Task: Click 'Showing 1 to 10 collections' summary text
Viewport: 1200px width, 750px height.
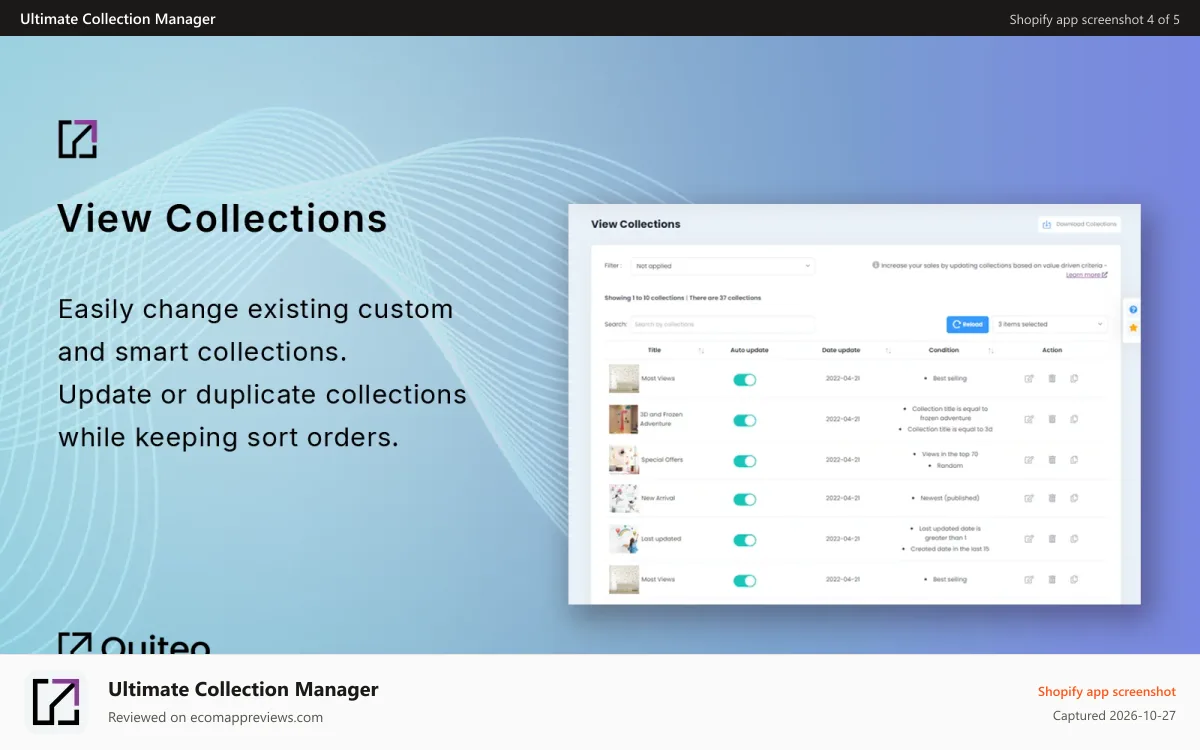Action: (644, 298)
